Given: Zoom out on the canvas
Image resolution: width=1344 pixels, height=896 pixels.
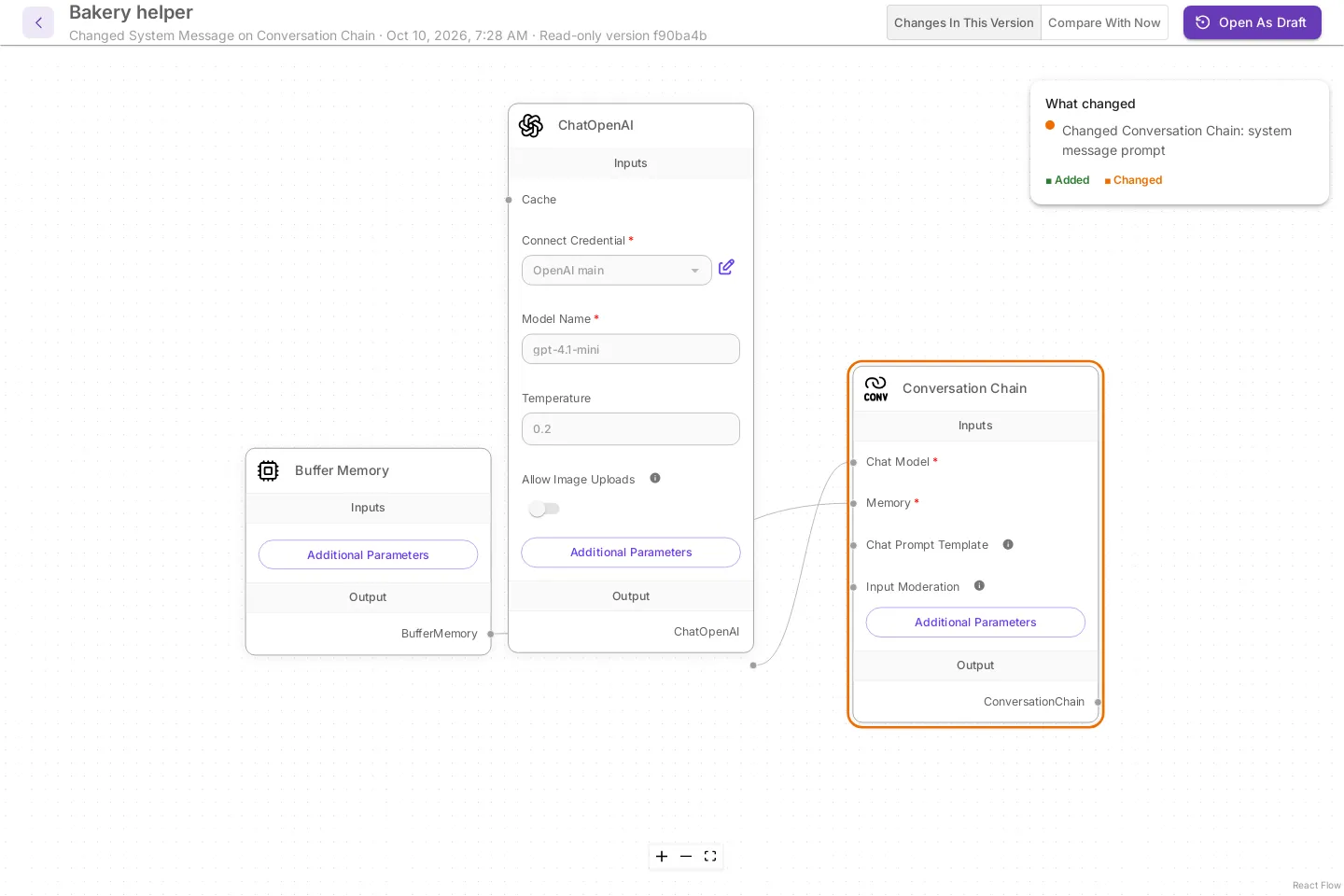Looking at the screenshot, I should 686,857.
